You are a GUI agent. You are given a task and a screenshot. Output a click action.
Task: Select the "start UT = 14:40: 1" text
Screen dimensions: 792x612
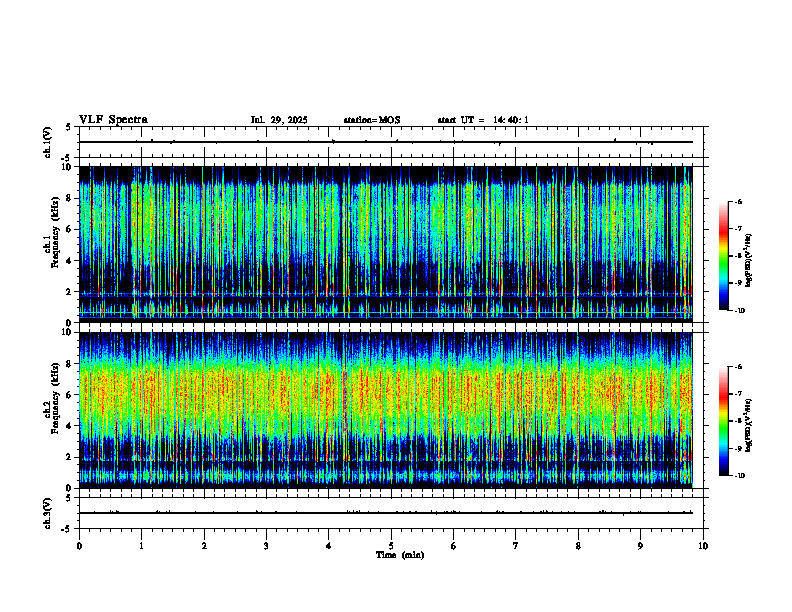(483, 120)
